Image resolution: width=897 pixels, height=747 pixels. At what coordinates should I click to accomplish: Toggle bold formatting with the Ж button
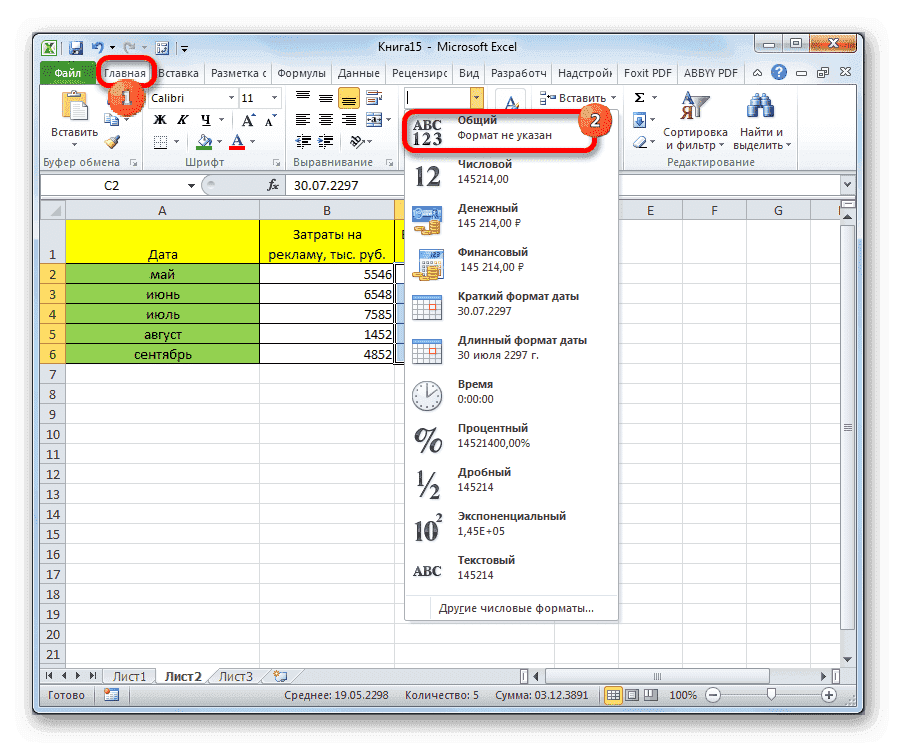[x=158, y=119]
